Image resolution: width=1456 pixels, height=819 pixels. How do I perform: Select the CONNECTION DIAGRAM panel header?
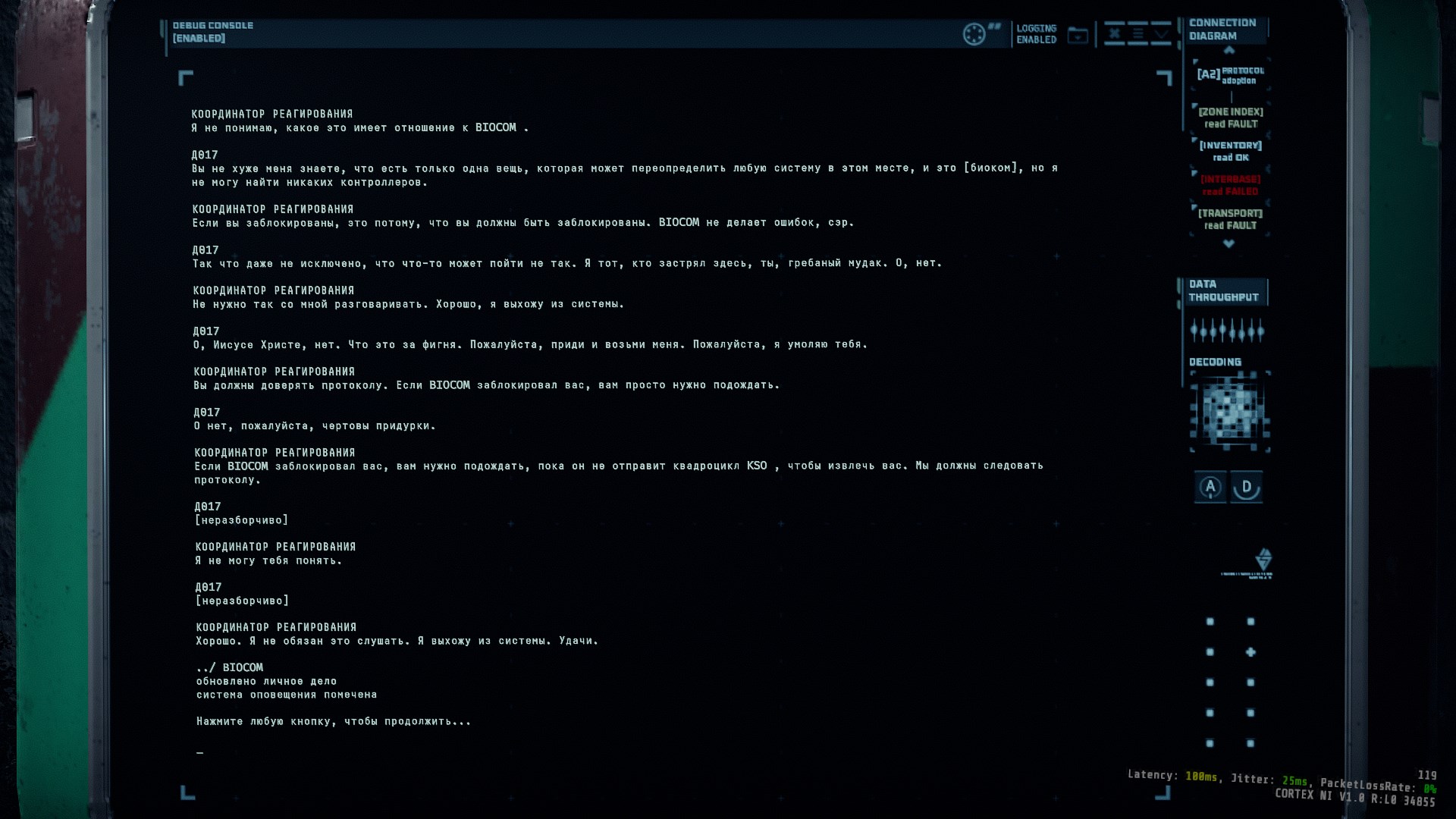(x=1223, y=30)
